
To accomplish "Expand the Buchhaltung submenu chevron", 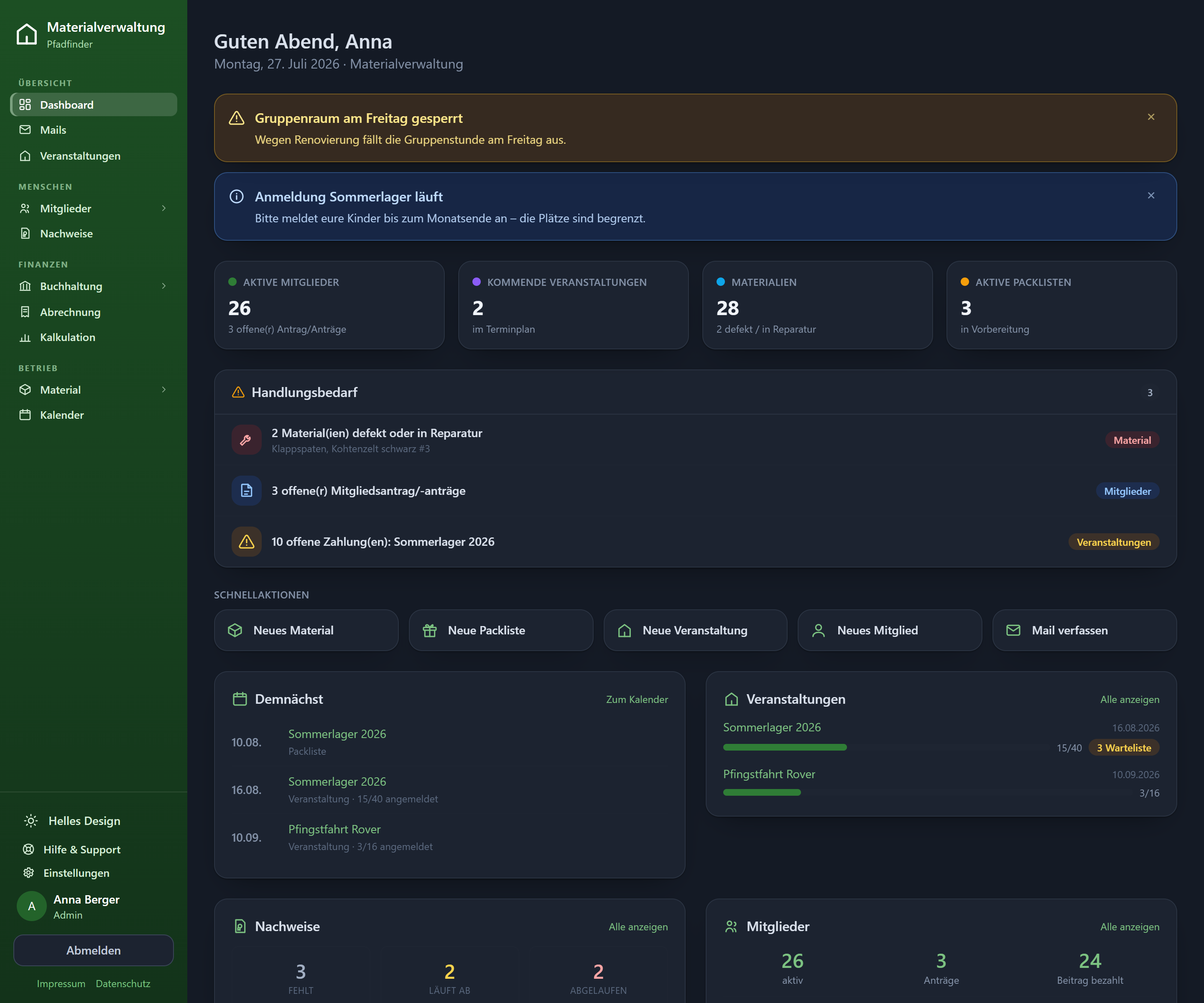I will pos(164,286).
